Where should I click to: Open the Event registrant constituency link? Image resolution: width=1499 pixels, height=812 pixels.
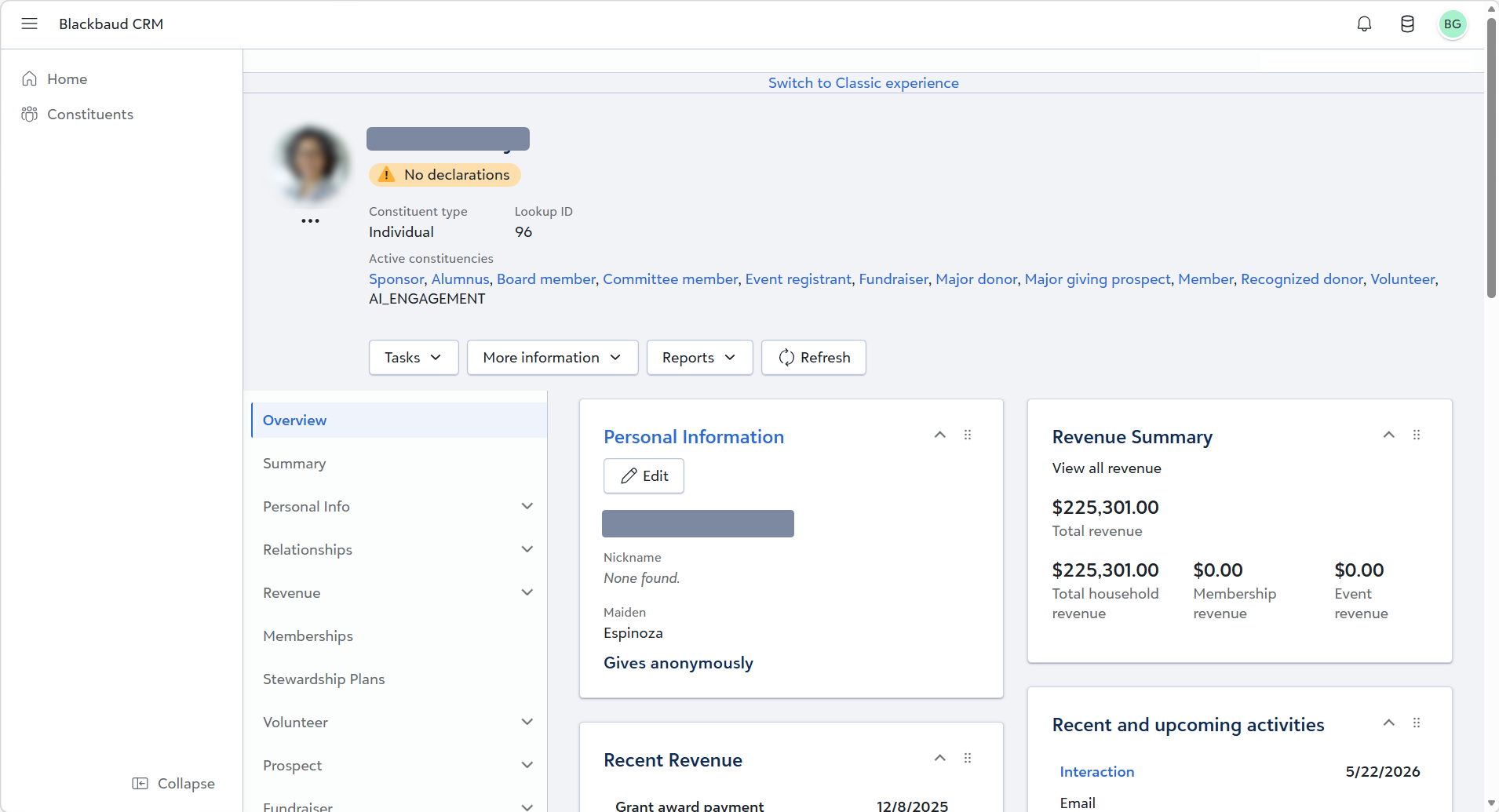pos(798,279)
